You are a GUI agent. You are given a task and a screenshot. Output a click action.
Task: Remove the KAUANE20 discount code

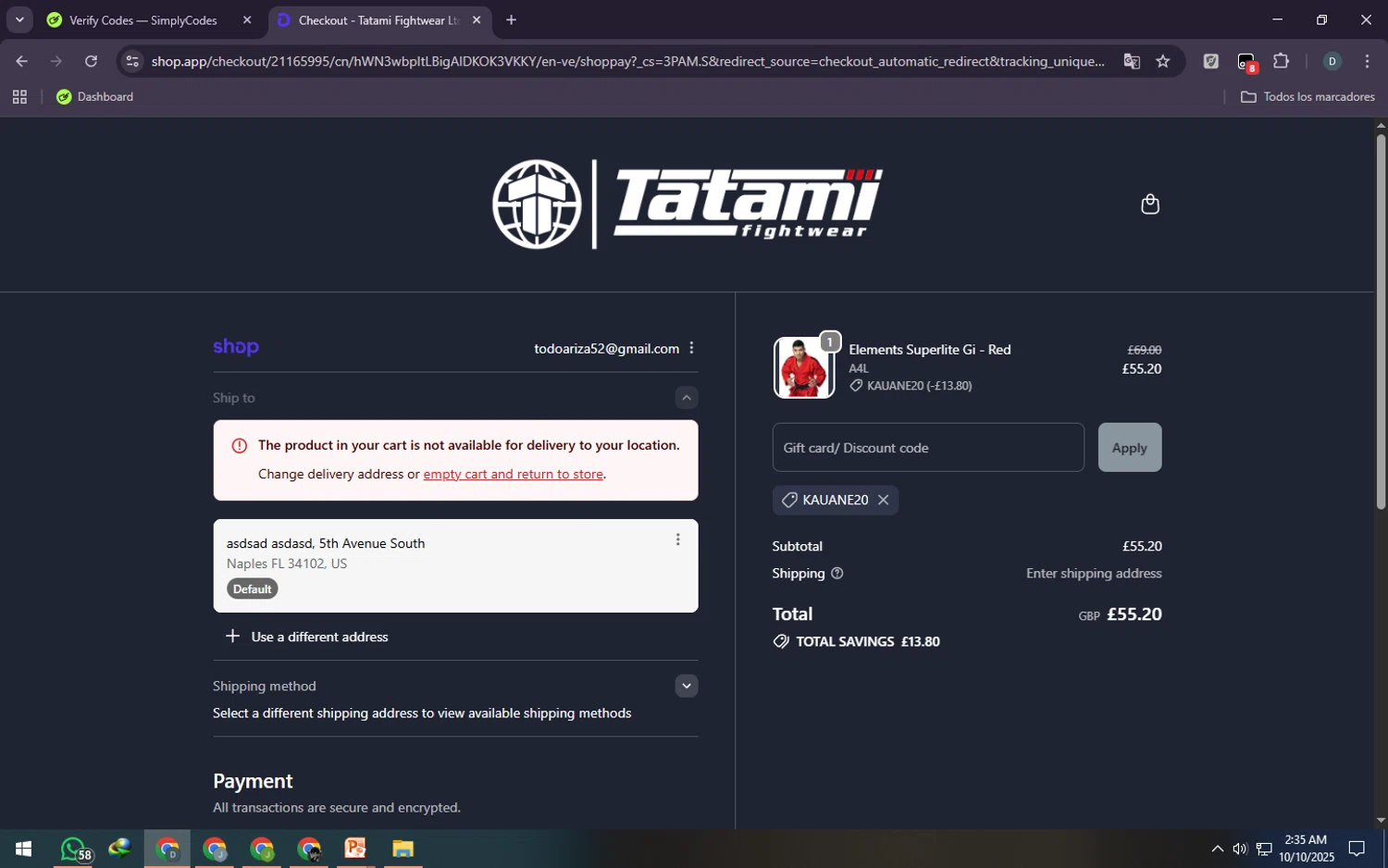click(x=883, y=500)
